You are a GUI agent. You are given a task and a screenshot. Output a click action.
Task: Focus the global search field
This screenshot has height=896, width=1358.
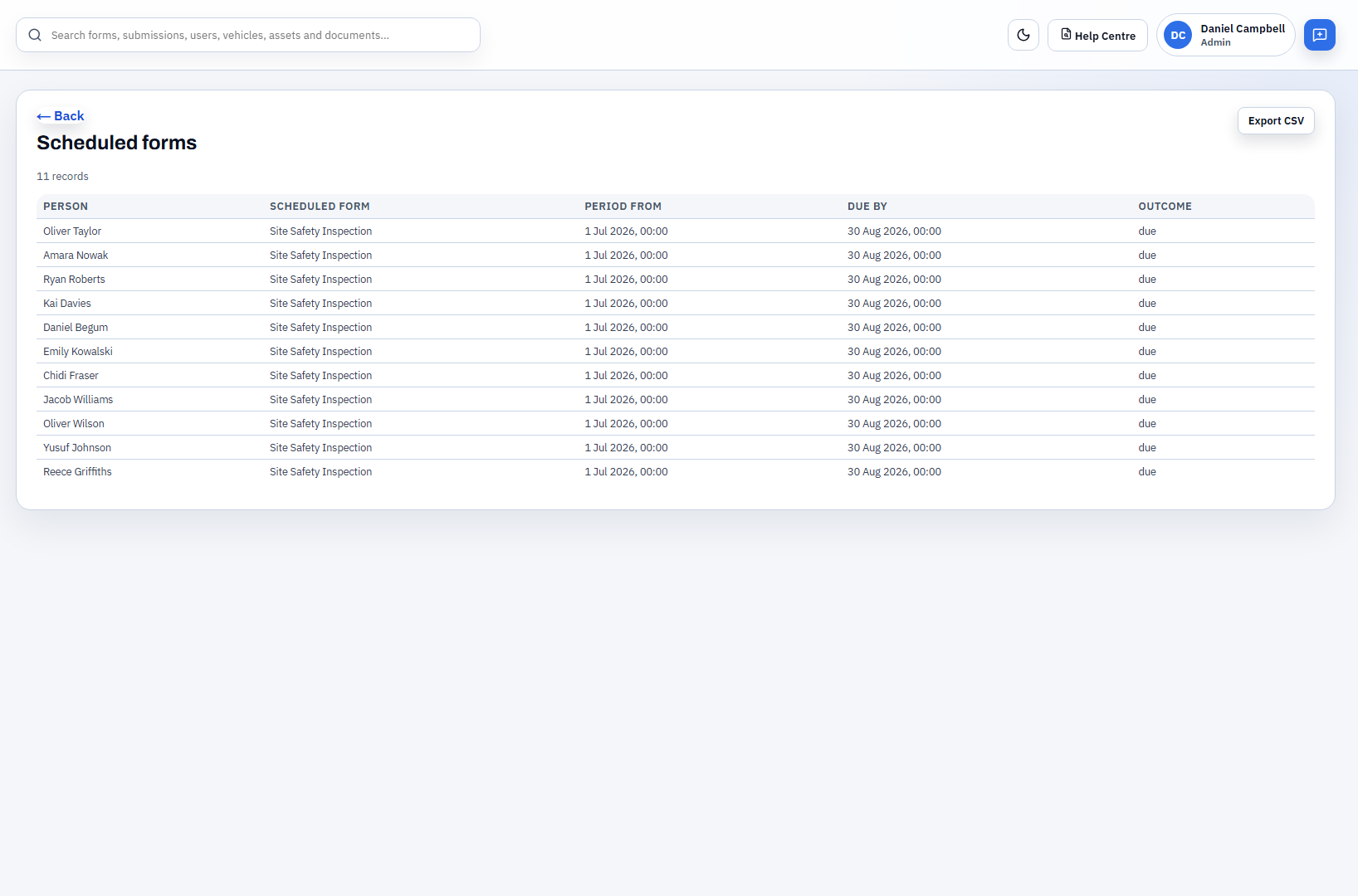pyautogui.click(x=248, y=35)
